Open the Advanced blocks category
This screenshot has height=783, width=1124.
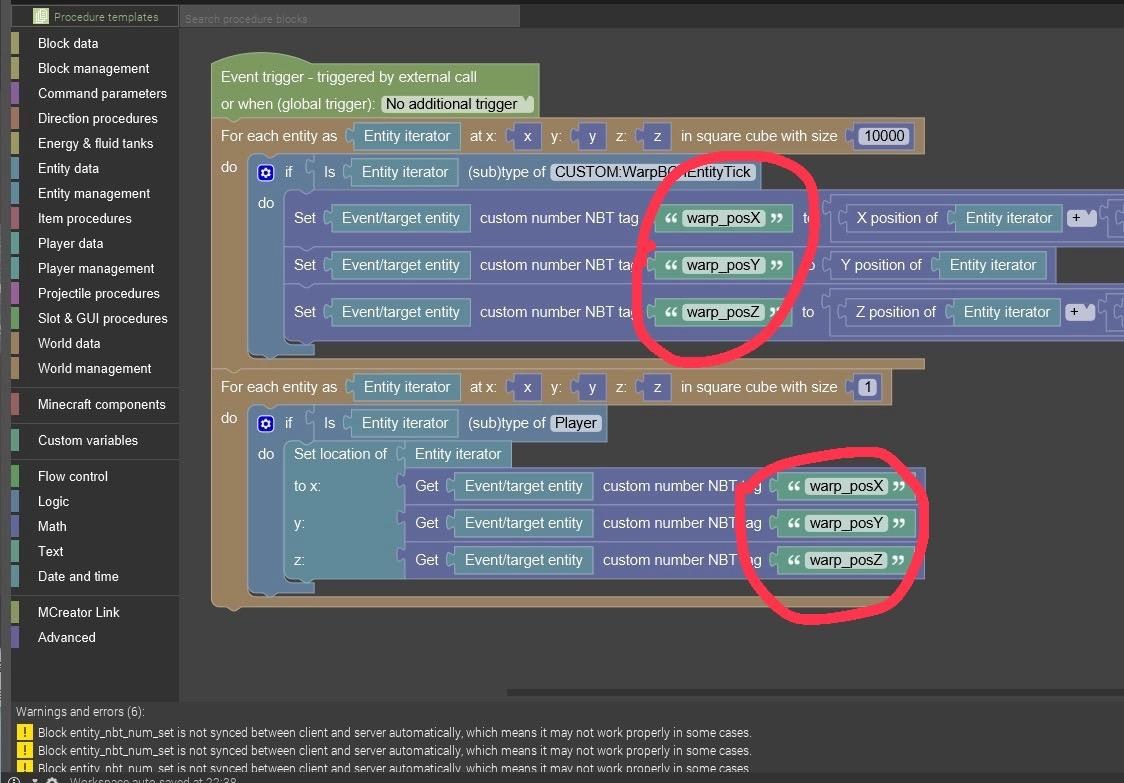point(67,637)
